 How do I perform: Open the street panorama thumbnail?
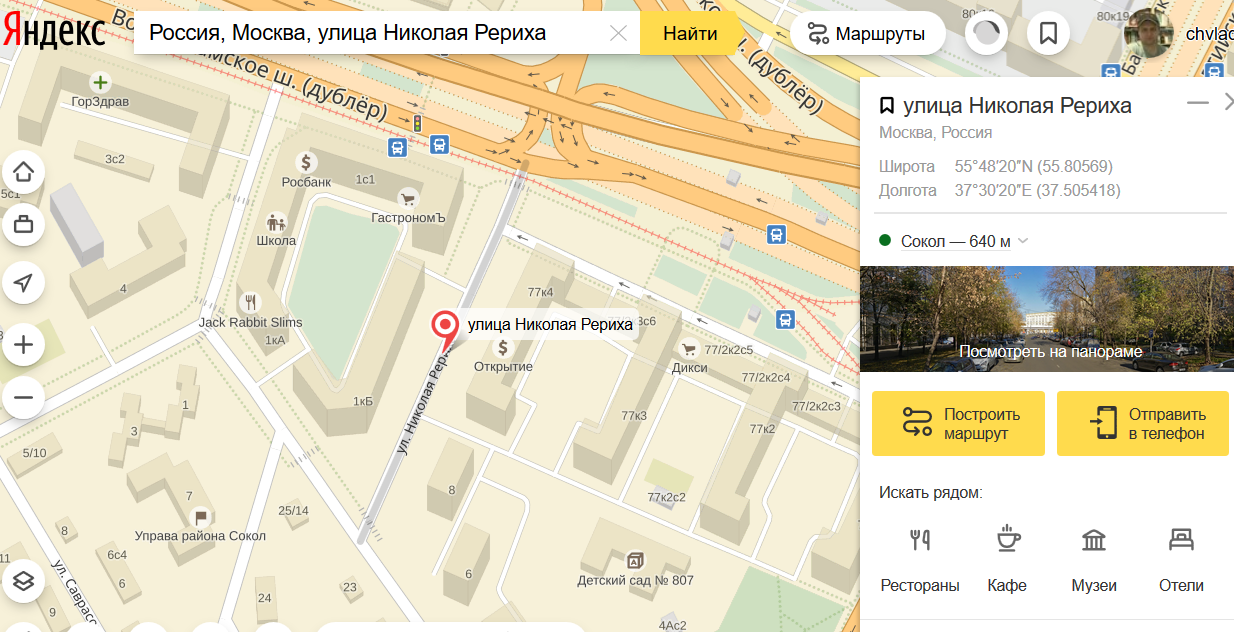click(x=1047, y=318)
